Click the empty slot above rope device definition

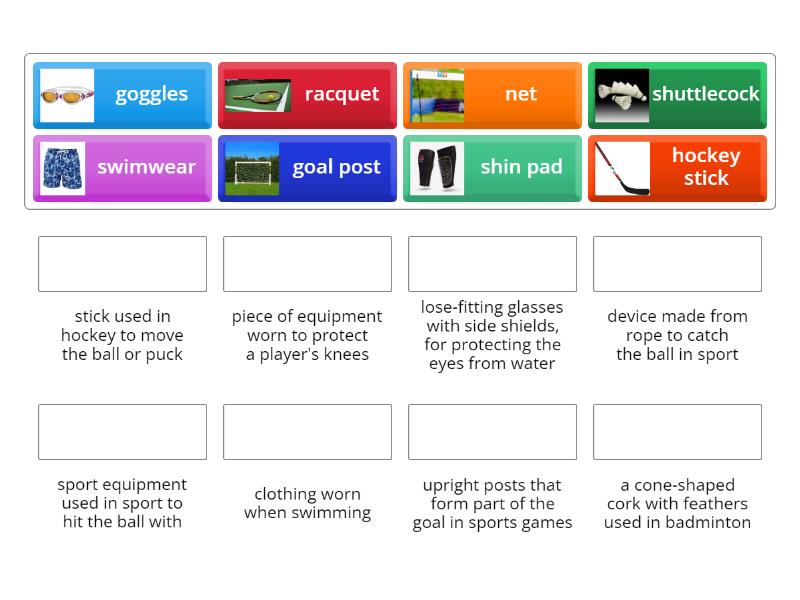677,264
